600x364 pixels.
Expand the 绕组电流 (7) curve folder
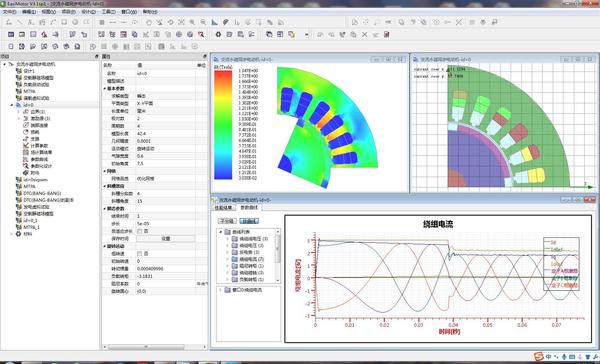228,259
